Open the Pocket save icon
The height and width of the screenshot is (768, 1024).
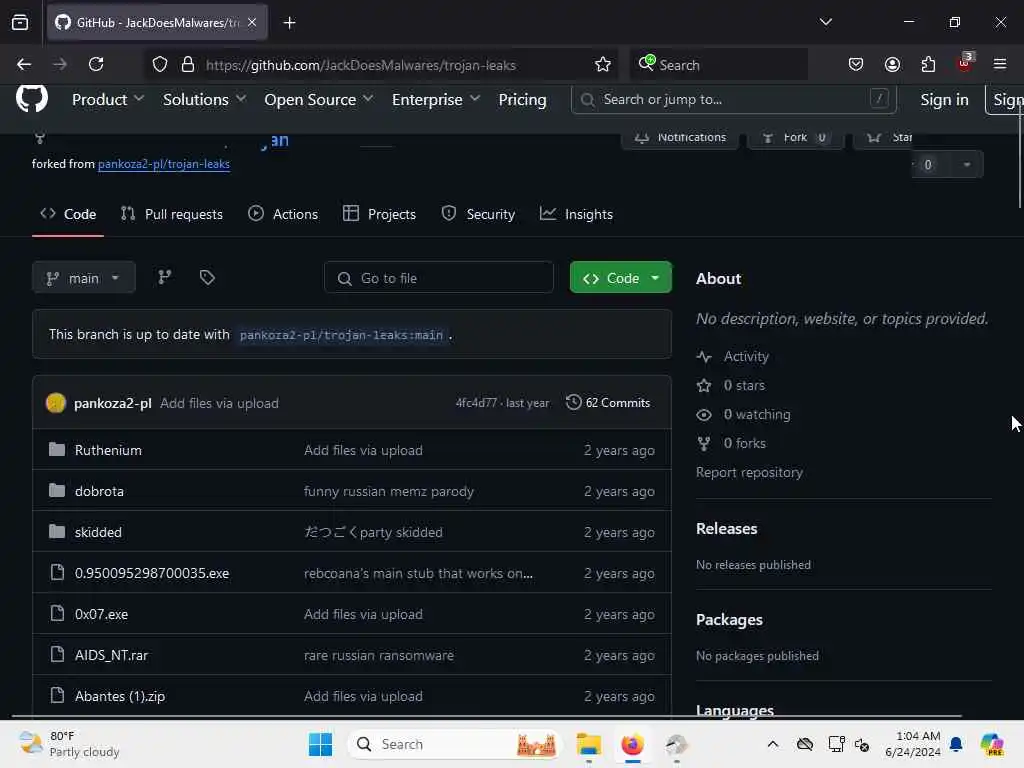pos(856,64)
